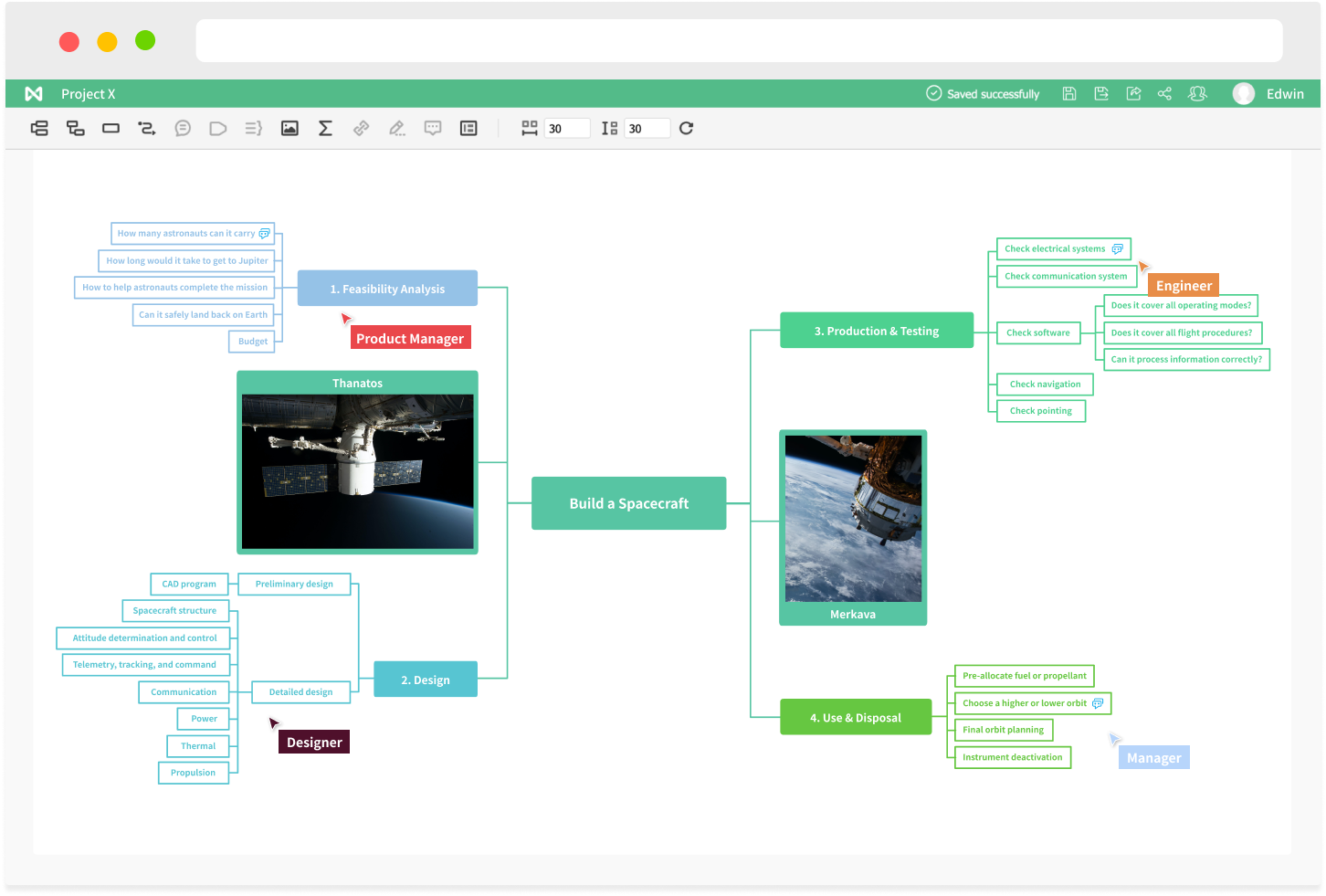Select the '4. Use & Disposal' node
The image size is (1326, 896).
856,718
